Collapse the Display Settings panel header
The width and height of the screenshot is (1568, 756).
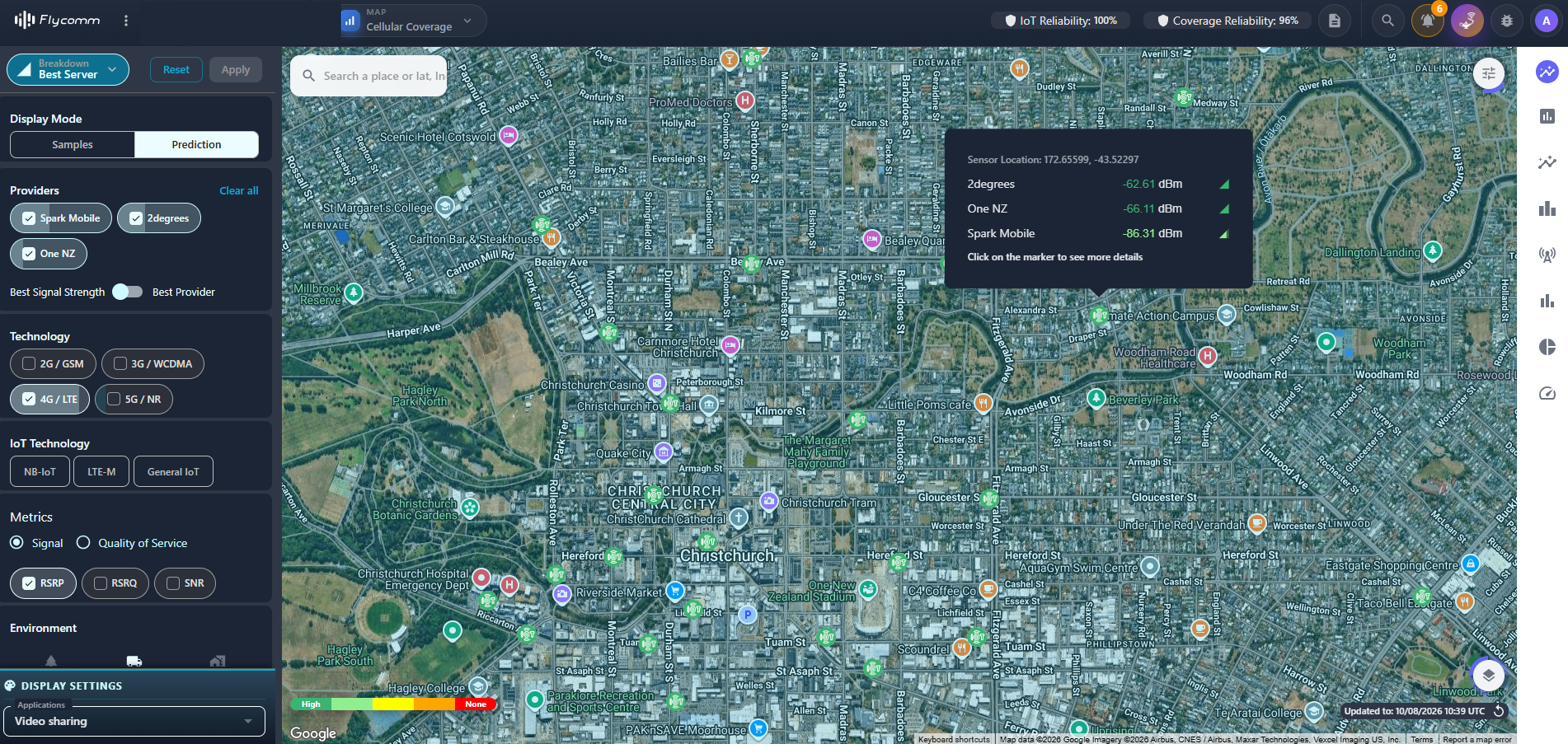click(x=137, y=686)
